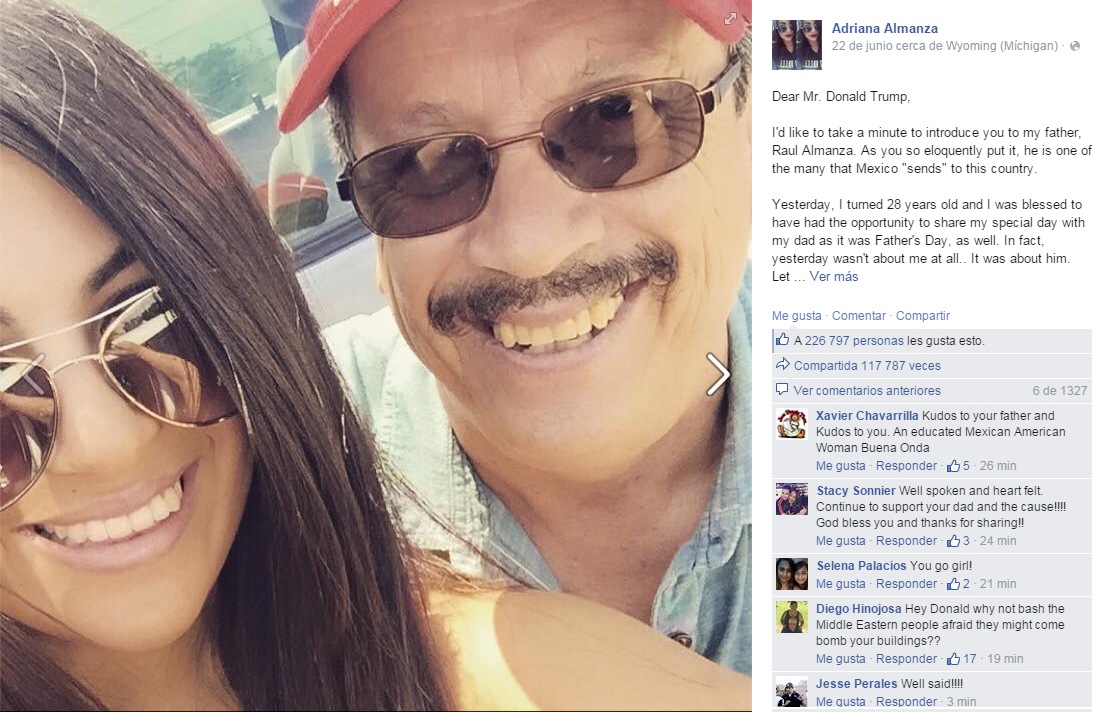This screenshot has height=712, width=1093.
Task: Expand Ver comentarios anteriores
Action: point(867,391)
